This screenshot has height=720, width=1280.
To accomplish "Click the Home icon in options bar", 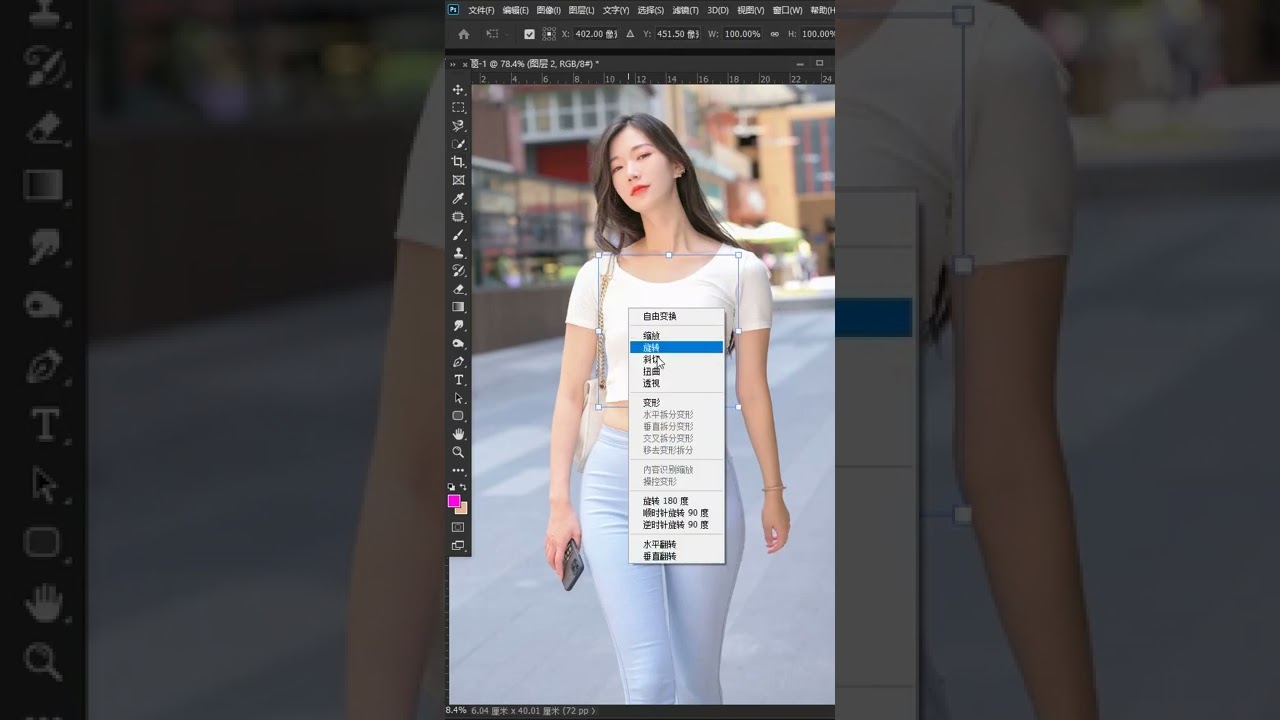I will coord(463,34).
